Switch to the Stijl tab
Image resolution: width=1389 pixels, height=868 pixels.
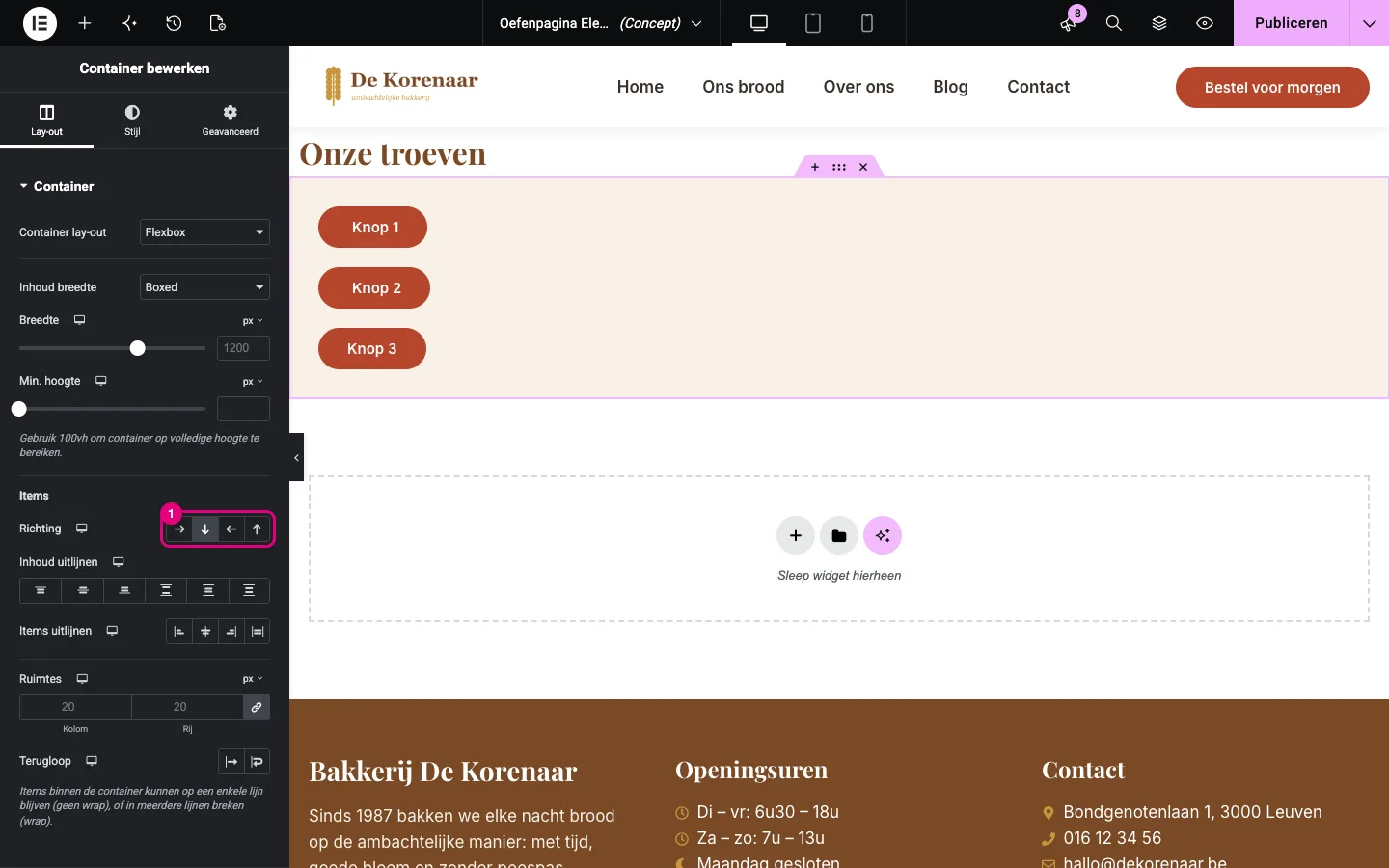(x=132, y=121)
